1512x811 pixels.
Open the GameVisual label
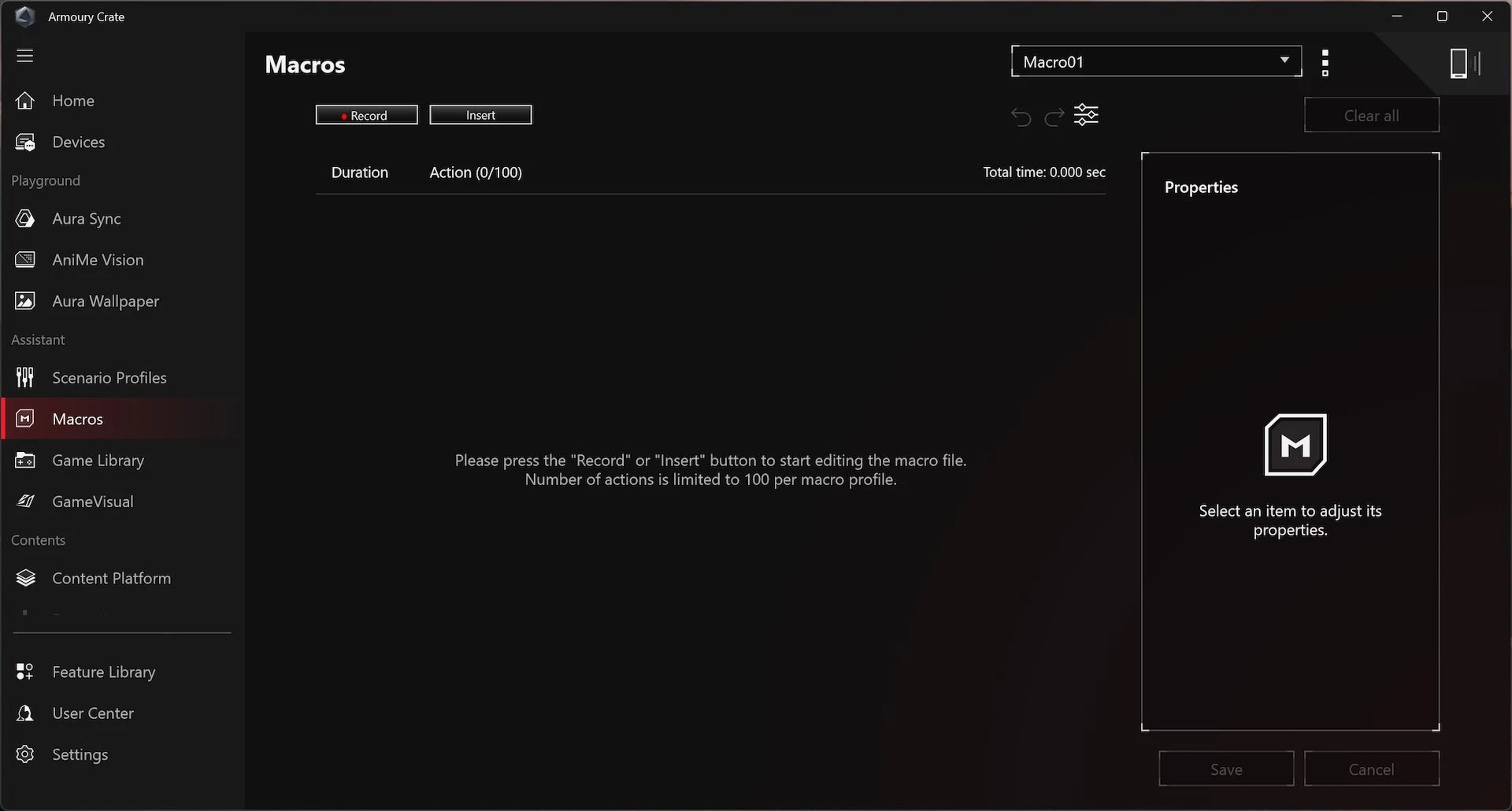93,502
